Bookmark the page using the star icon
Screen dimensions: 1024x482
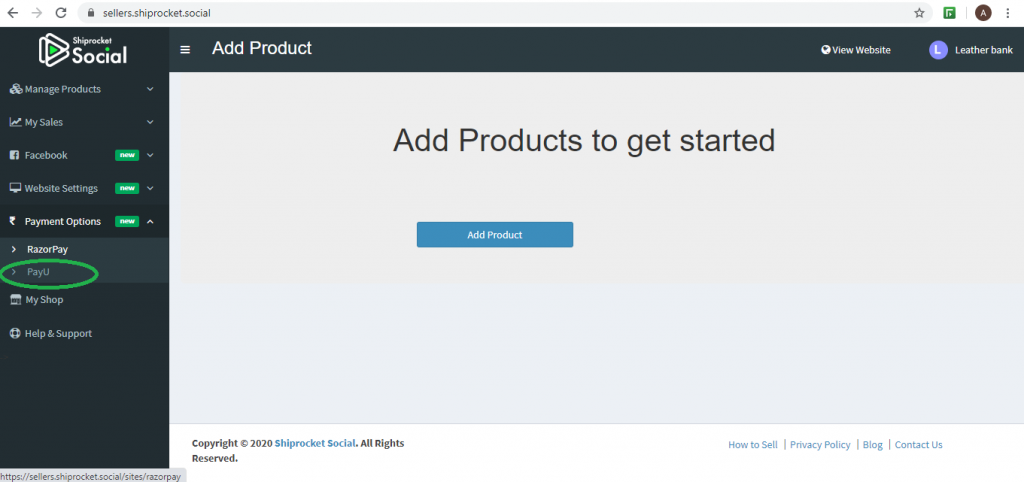pyautogui.click(x=919, y=12)
